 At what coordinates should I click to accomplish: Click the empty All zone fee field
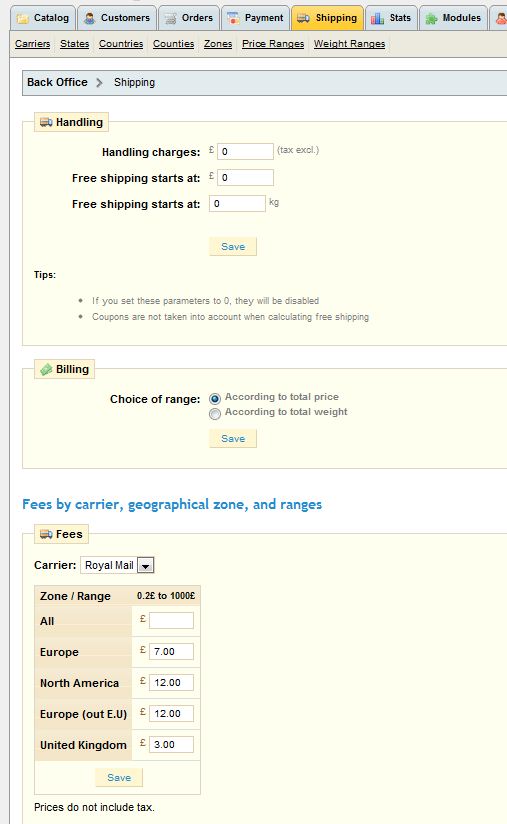tap(171, 621)
